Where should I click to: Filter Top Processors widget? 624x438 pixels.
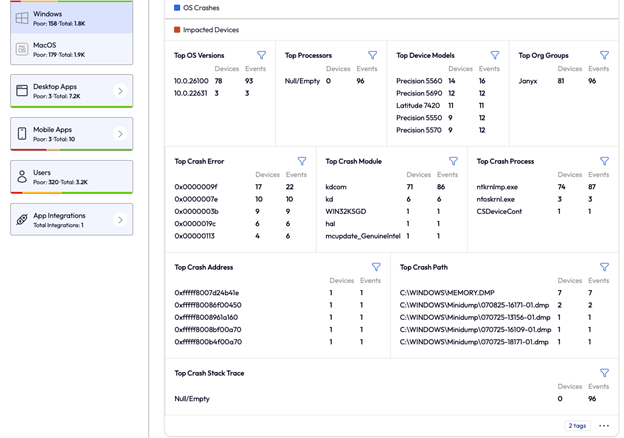[x=372, y=55]
